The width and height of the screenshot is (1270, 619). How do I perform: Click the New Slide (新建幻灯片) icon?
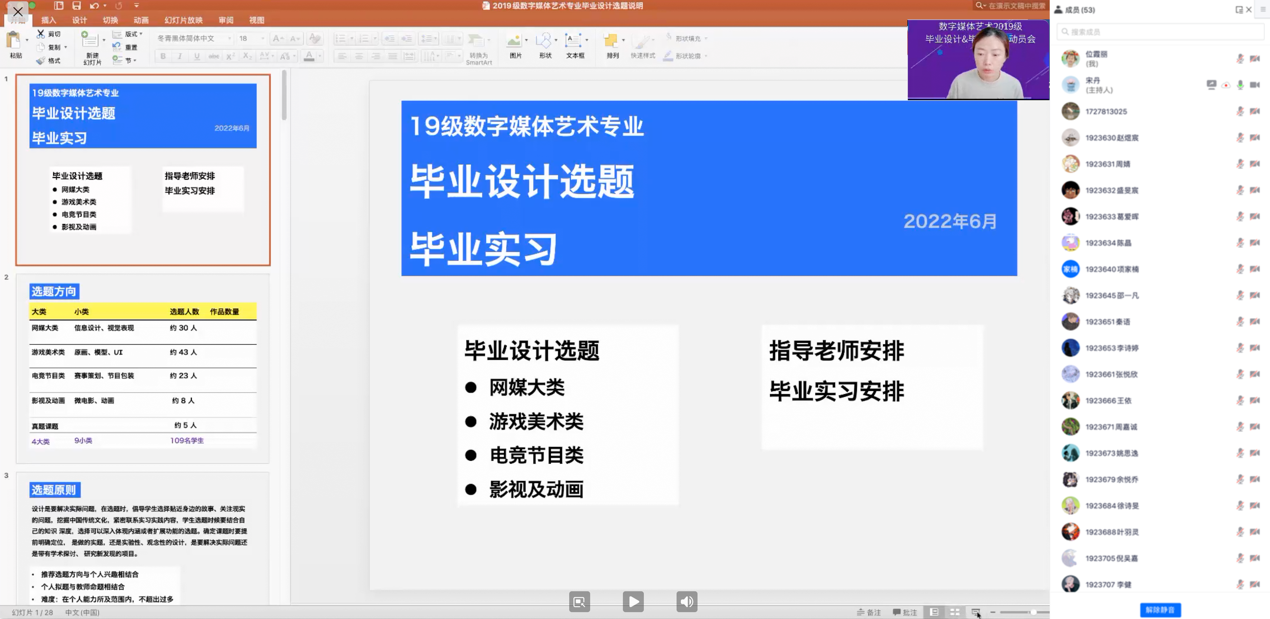point(91,46)
